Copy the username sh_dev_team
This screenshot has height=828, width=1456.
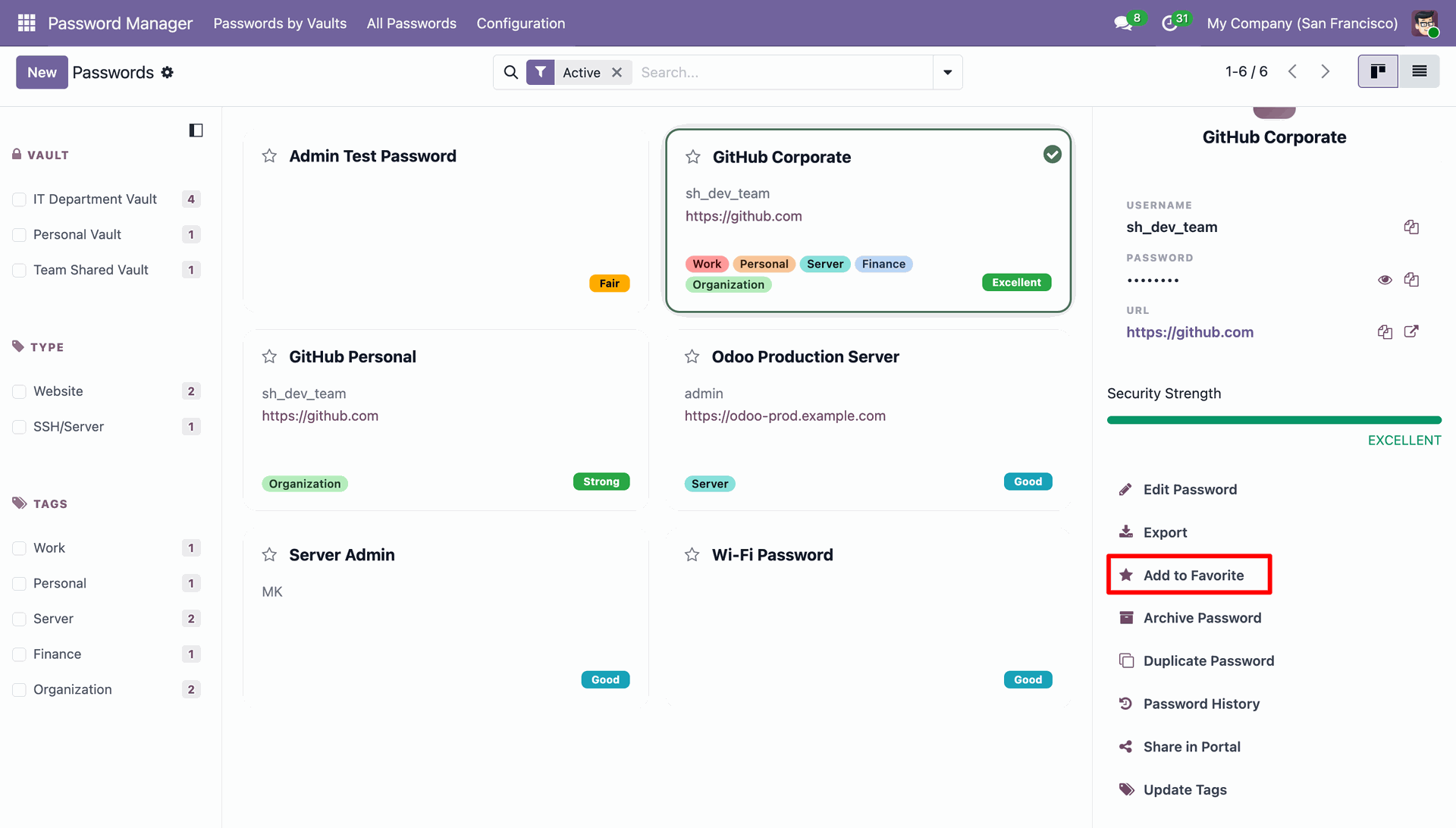click(x=1411, y=227)
